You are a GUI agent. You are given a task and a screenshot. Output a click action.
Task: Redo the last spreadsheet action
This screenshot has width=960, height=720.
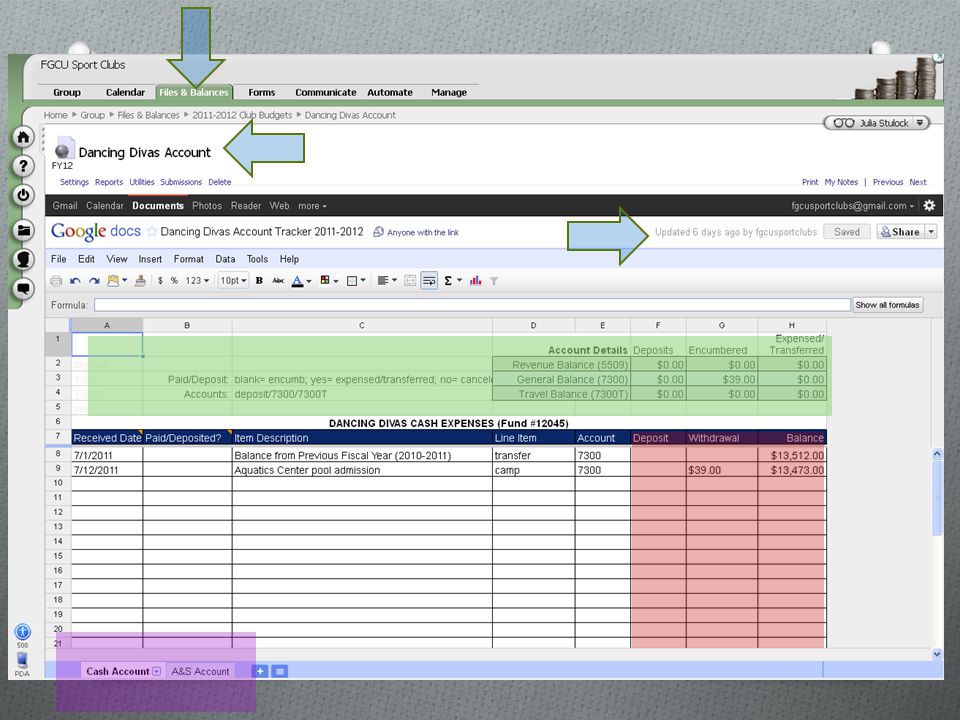pos(94,281)
